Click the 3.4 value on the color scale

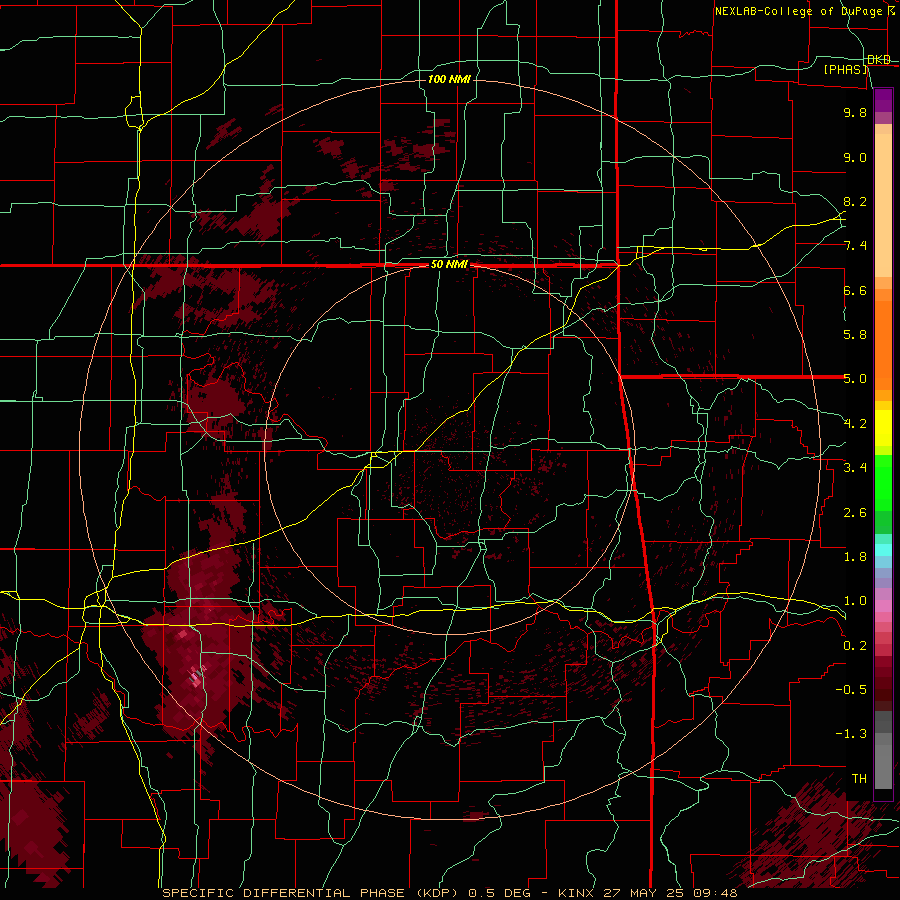click(x=855, y=468)
